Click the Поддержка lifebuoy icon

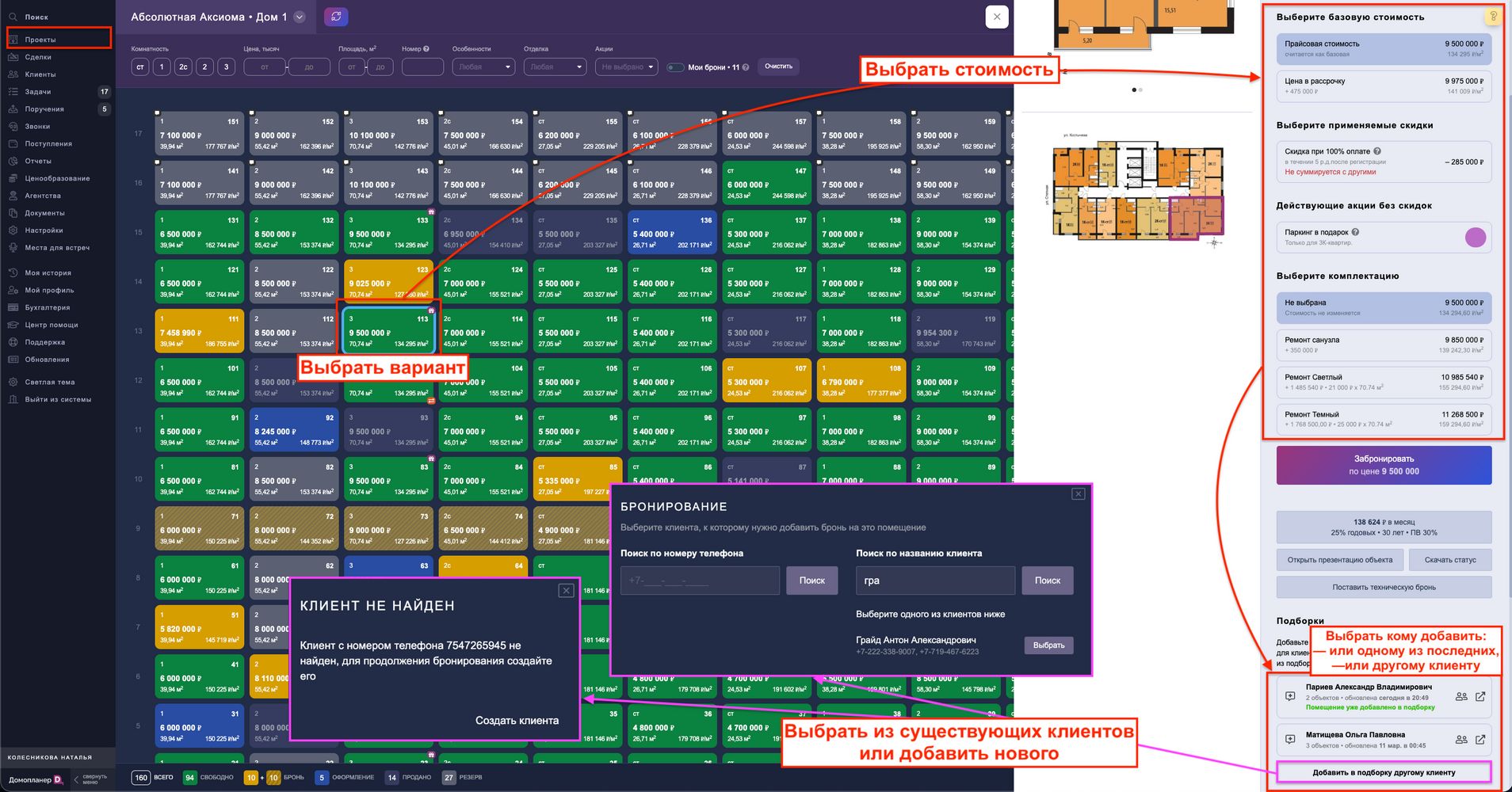coord(13,342)
